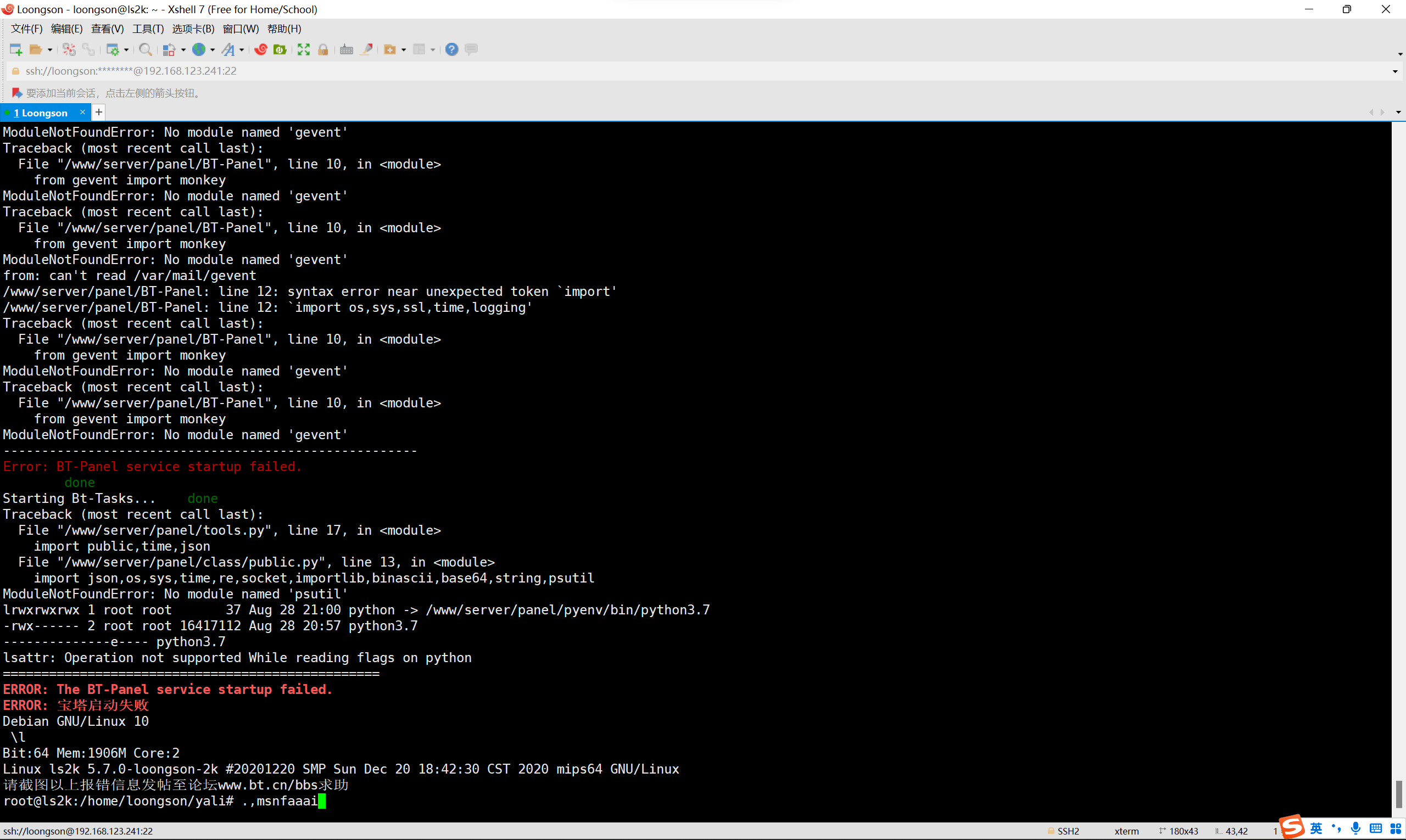
Task: Click the reconnect chain-link icon
Action: (x=88, y=50)
